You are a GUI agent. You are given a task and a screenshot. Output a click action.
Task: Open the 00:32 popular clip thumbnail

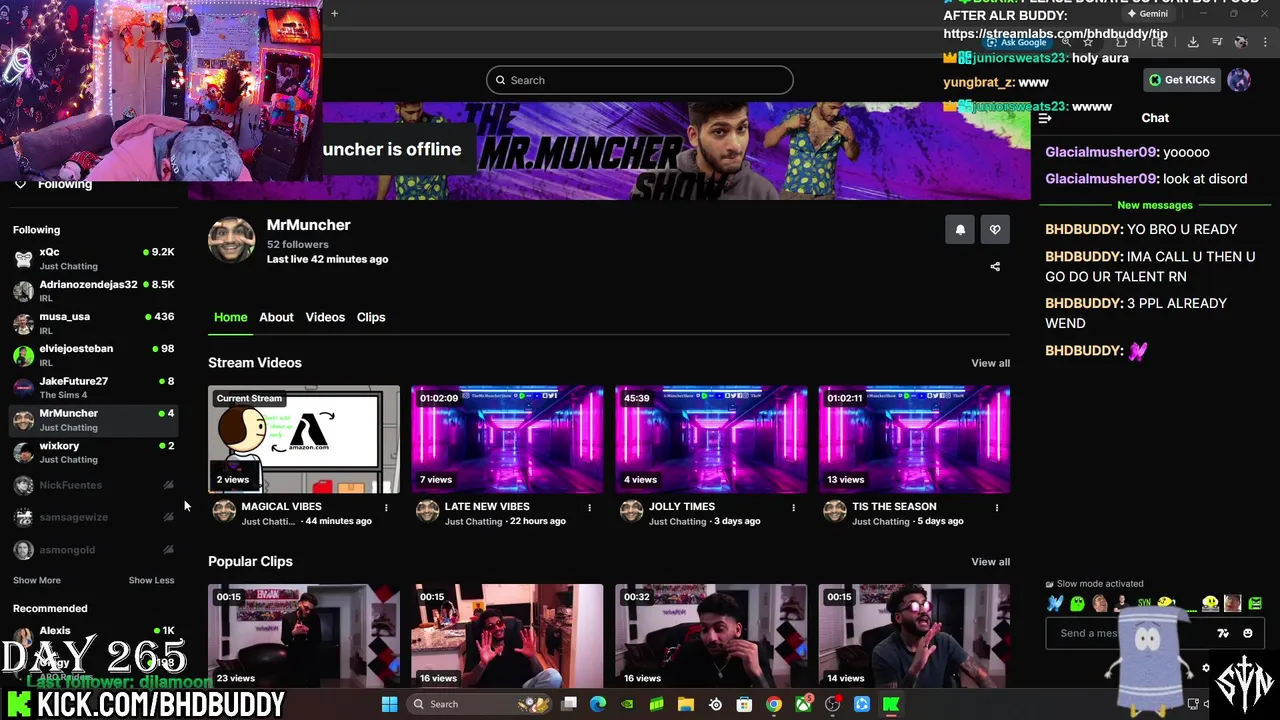tap(711, 636)
